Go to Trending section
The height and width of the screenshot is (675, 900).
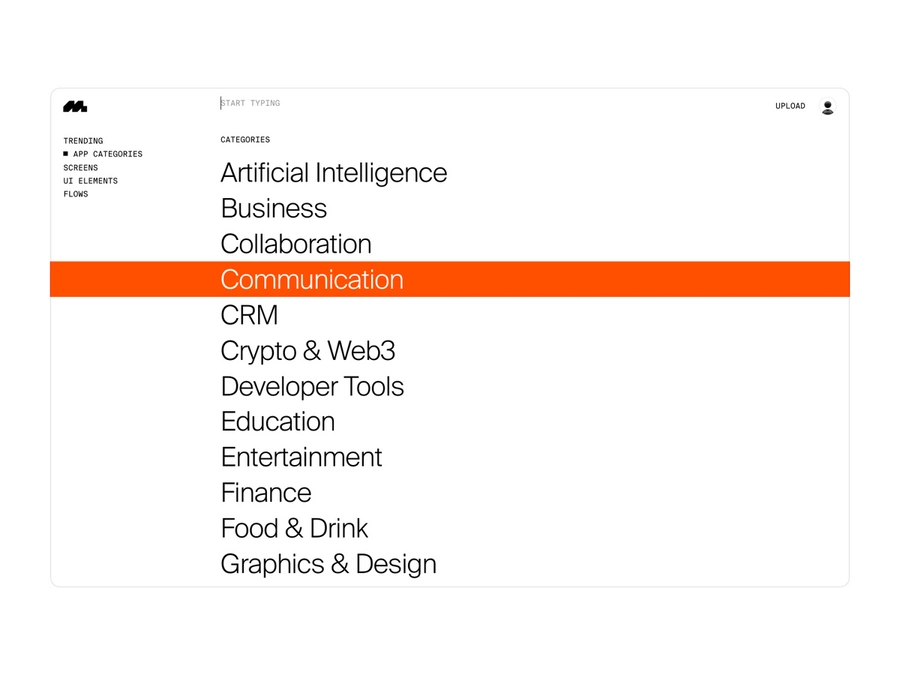pyautogui.click(x=83, y=141)
